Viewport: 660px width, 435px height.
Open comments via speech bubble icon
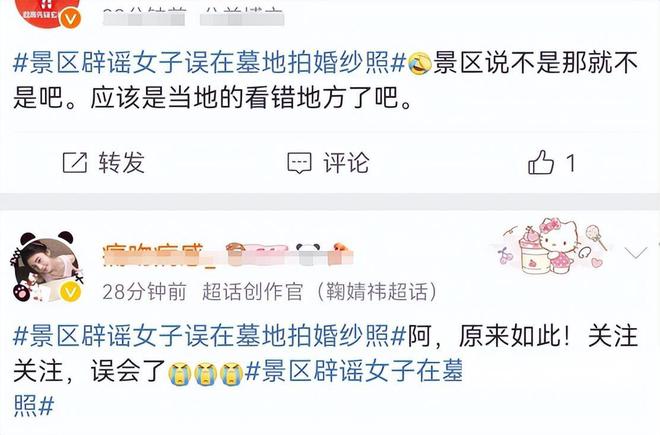pos(299,163)
